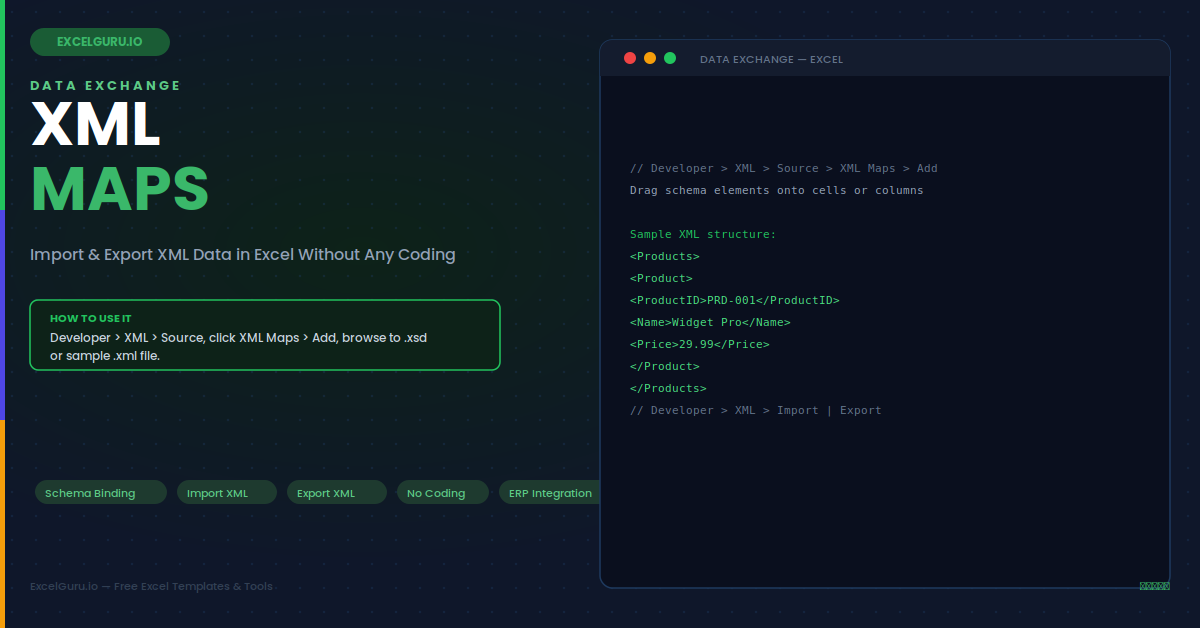This screenshot has width=1200, height=628.
Task: Click the ProductID PRD-001 code line
Action: pos(735,300)
